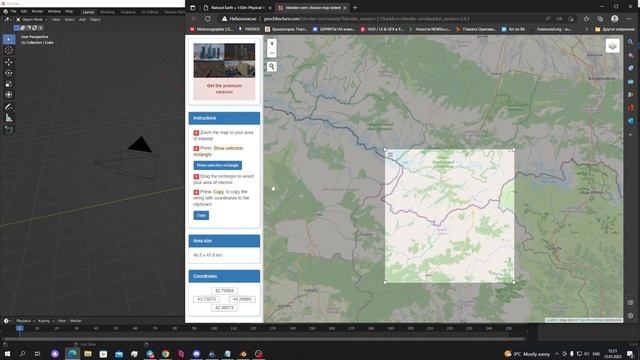Screen dimensions: 640x360
Task: Open Microsoft Edge from the taskbar
Action: 72,354
